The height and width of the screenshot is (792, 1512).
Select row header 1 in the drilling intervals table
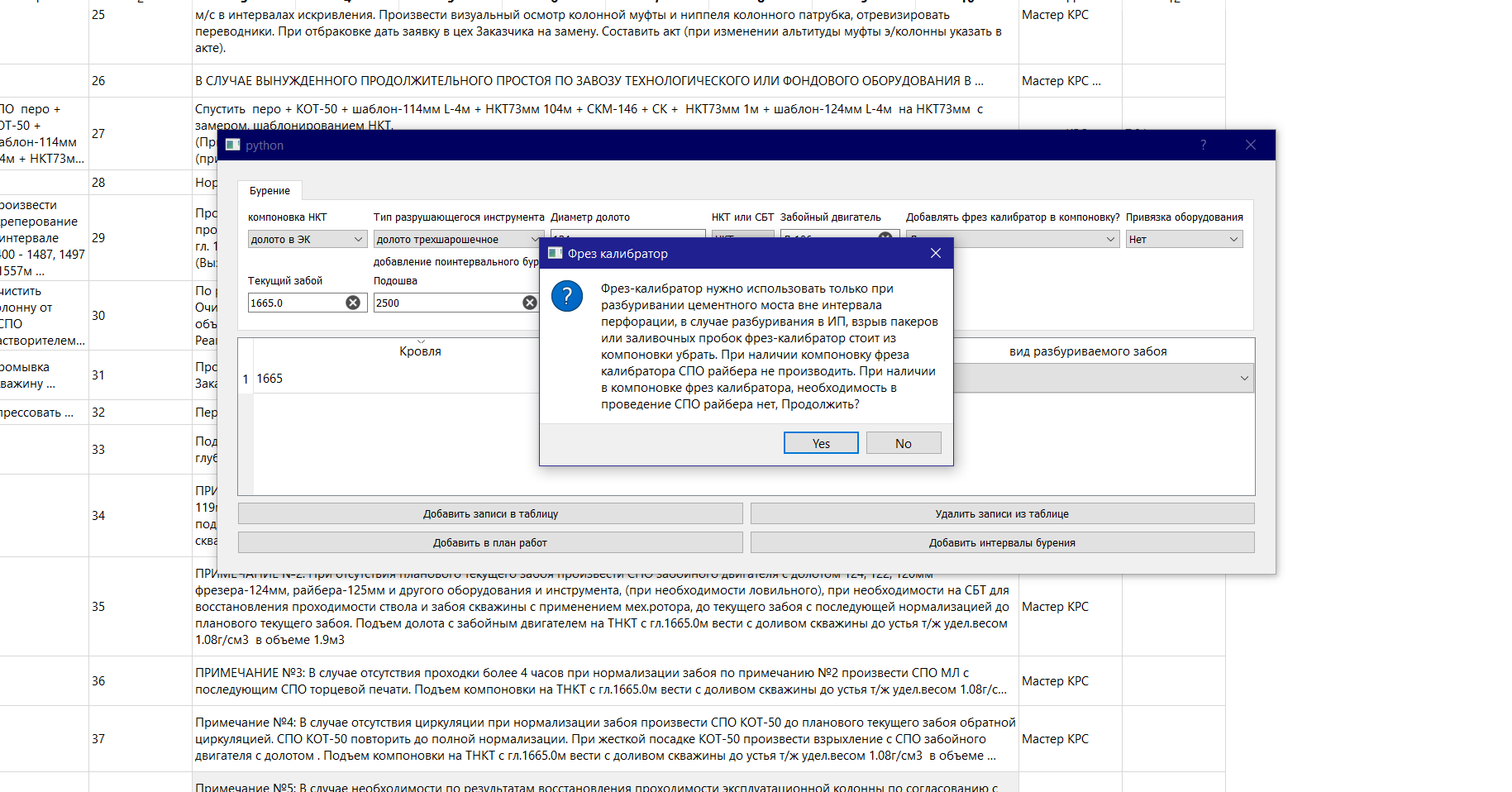[x=246, y=379]
